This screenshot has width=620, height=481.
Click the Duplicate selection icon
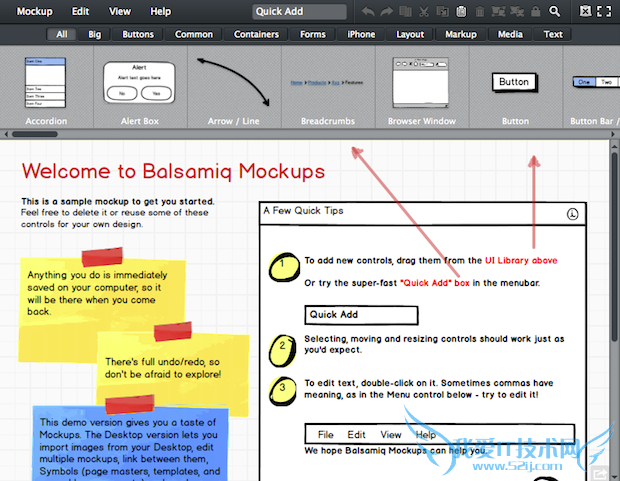405,11
